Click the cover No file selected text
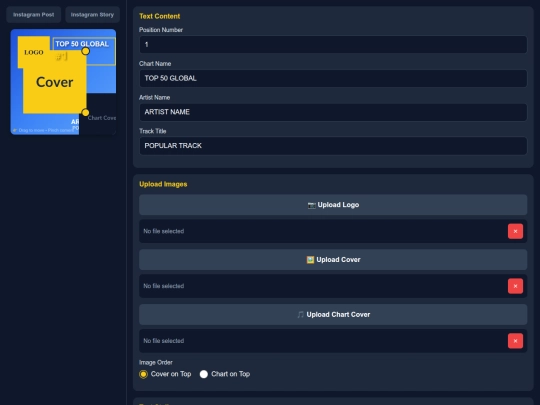The width and height of the screenshot is (540, 405). click(164, 286)
